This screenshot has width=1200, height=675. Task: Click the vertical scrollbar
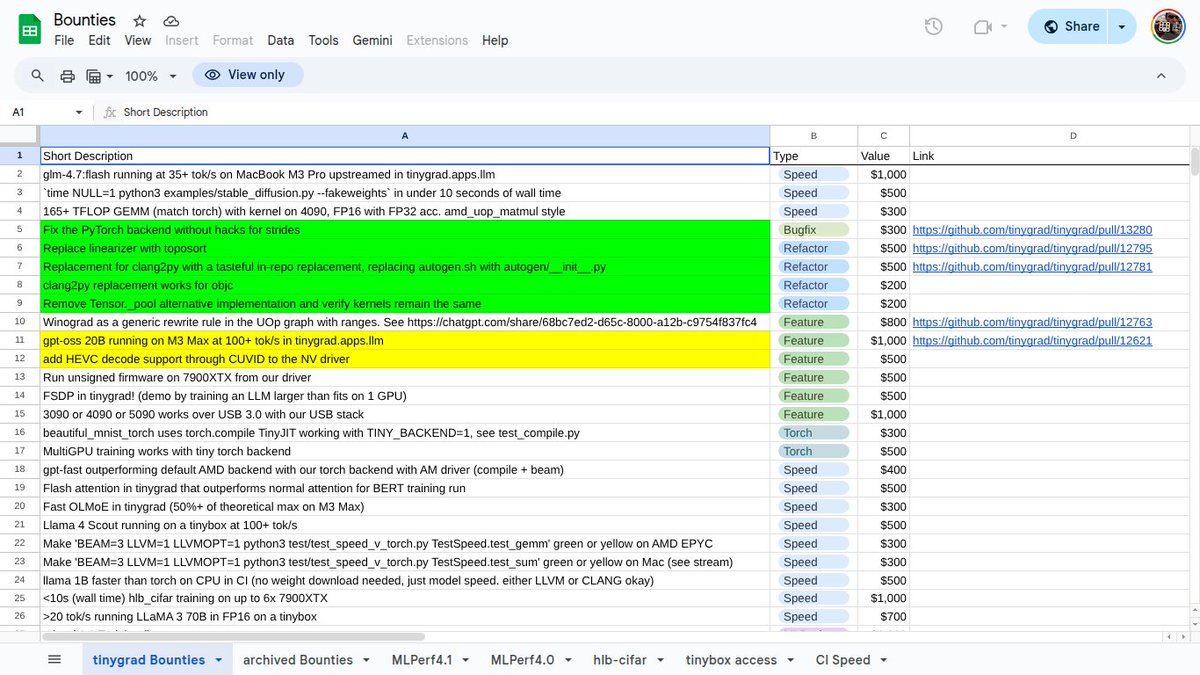(x=1195, y=160)
